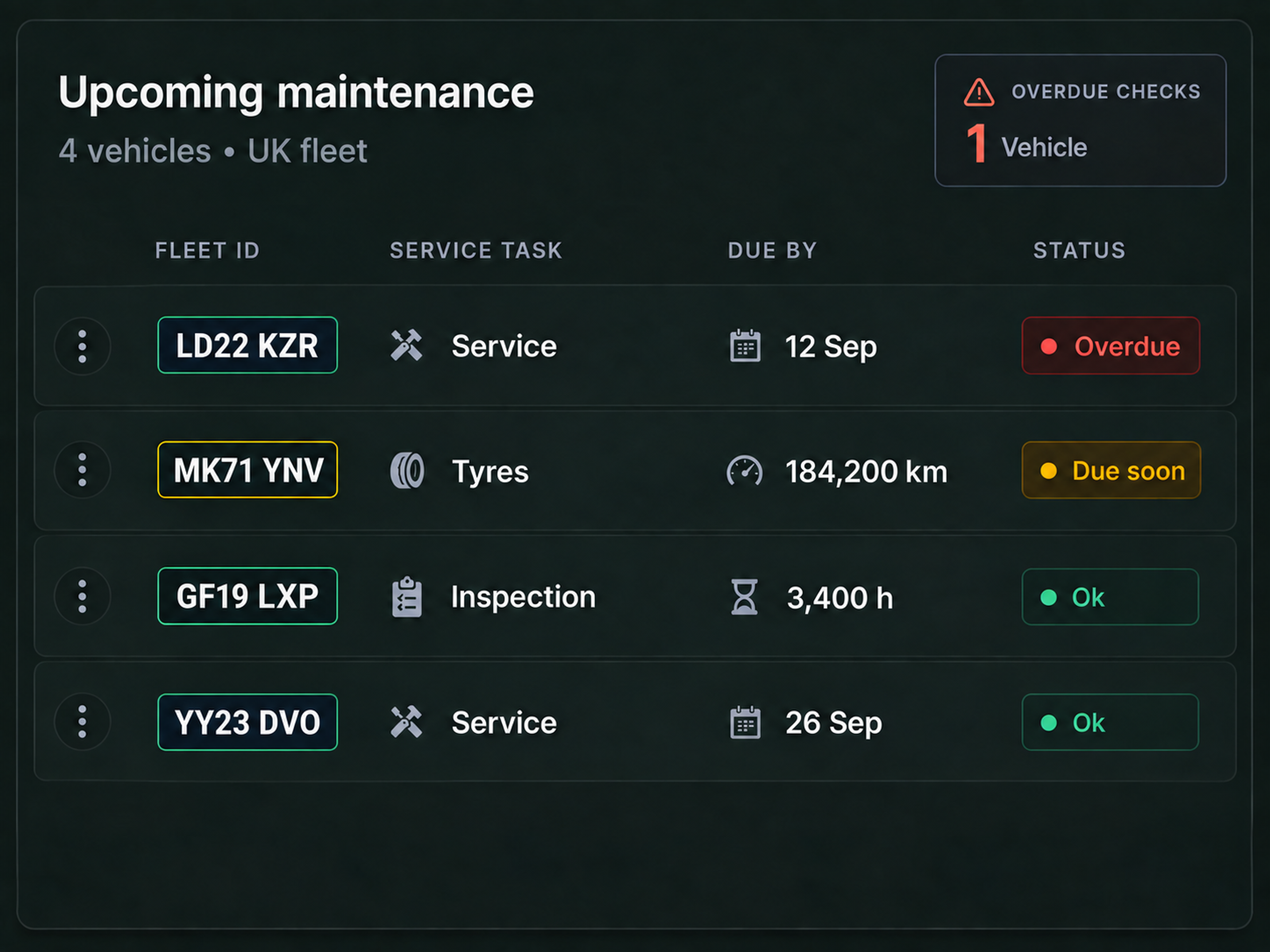
Task: Click the Service task text in LD22 KZR row
Action: (504, 346)
